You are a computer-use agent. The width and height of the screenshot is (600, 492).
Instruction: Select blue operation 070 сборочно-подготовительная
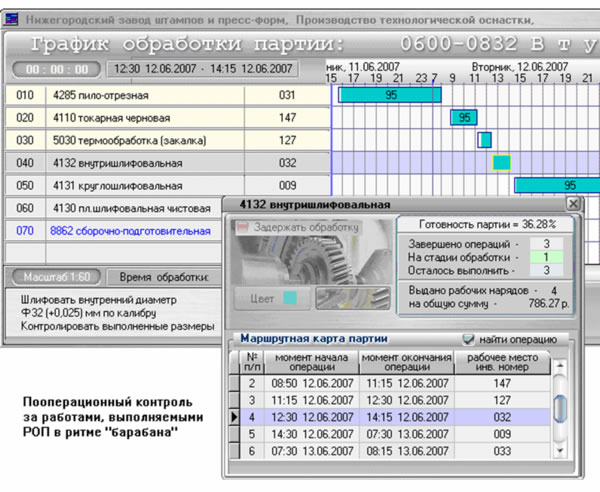tap(114, 231)
